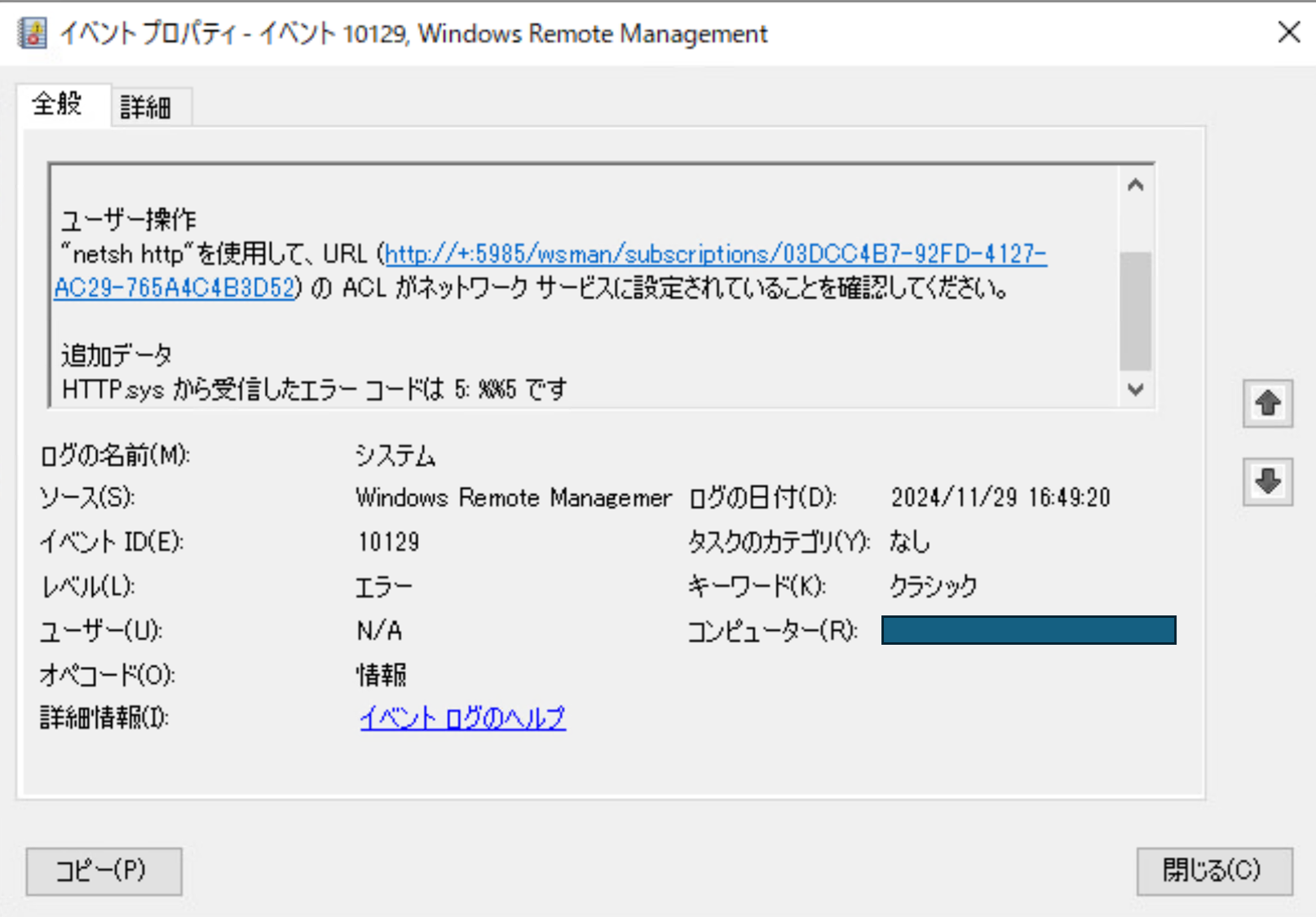Screen dimensions: 1316x917
Task: Select the キーワード value クラシック
Action: pos(934,585)
